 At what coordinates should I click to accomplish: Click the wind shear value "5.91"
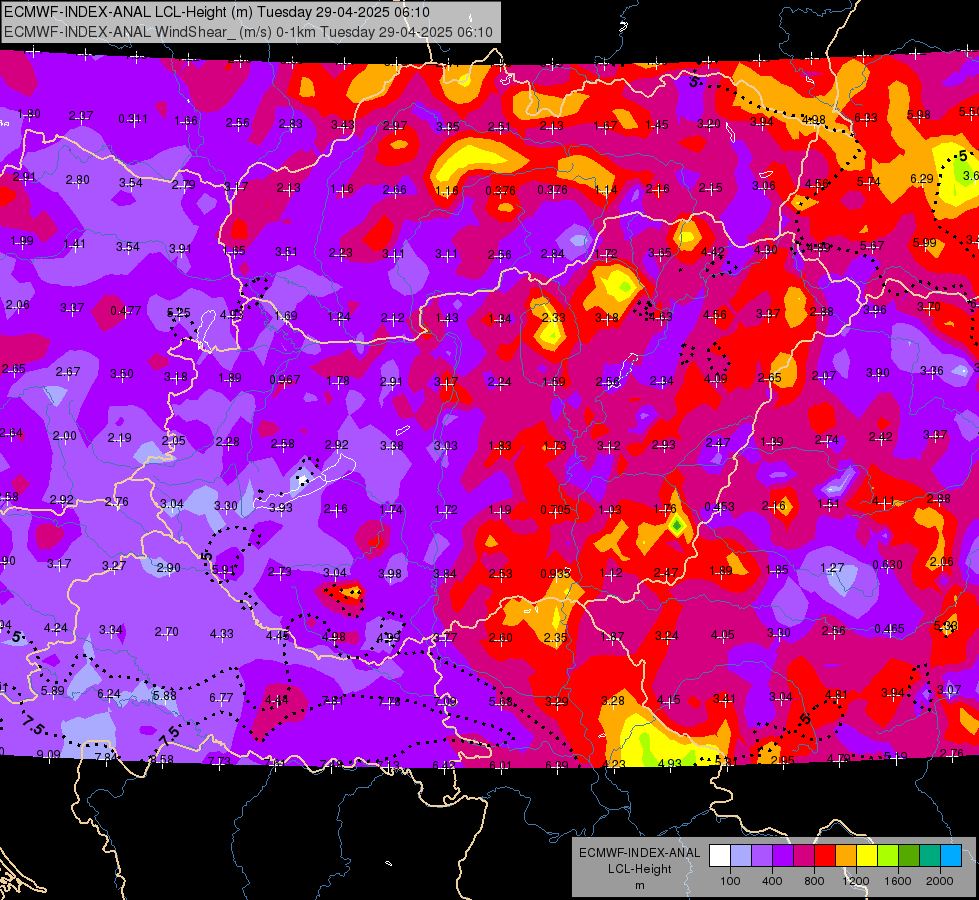pos(224,569)
